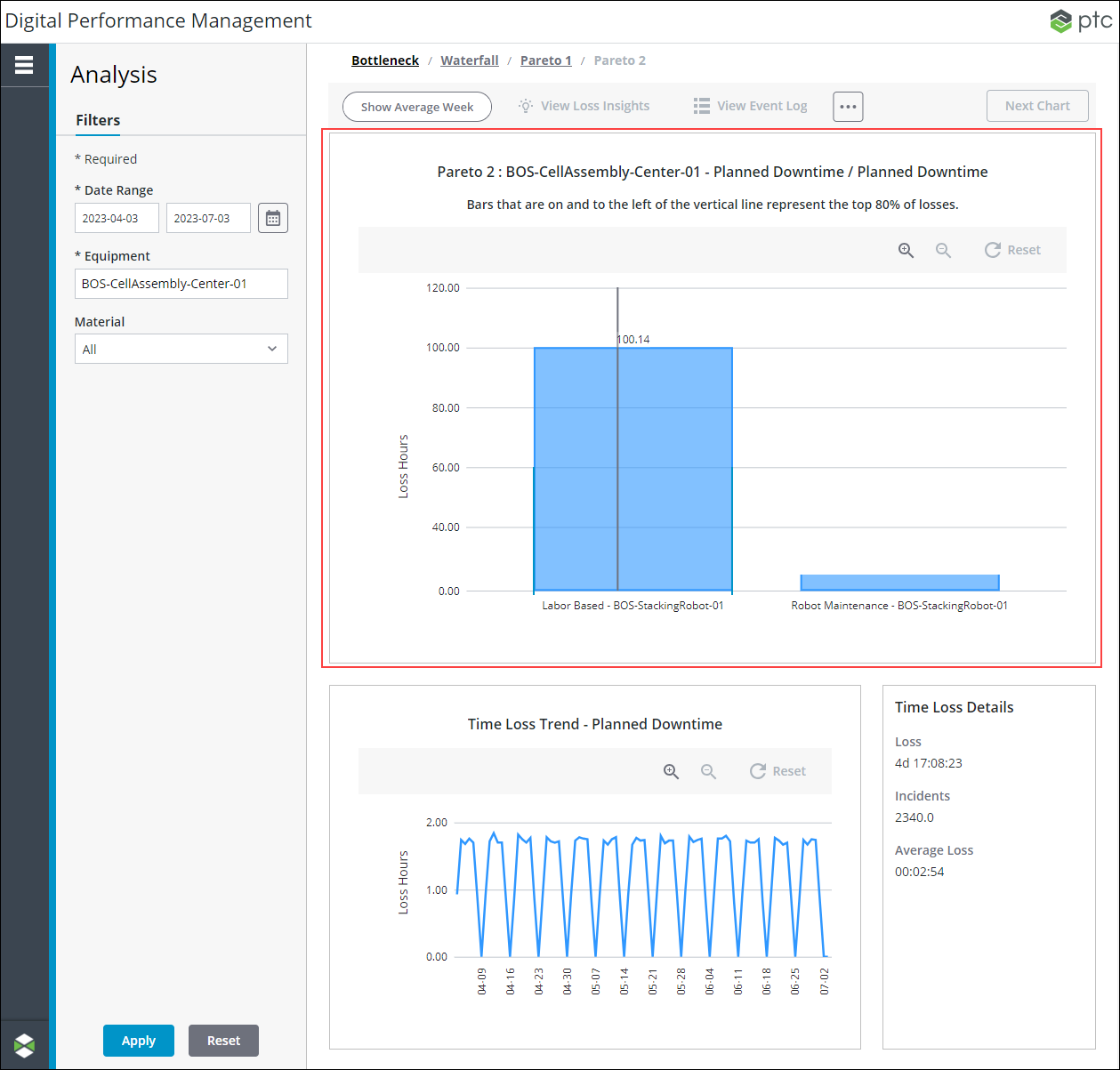Open the date range calendar picker
The image size is (1120, 1070).
[273, 218]
